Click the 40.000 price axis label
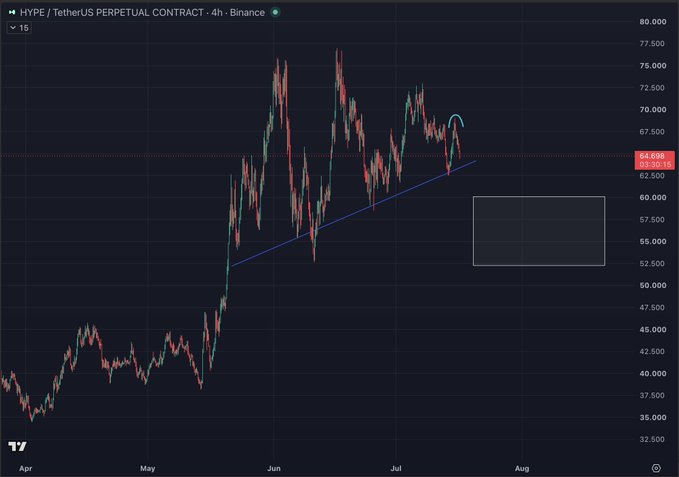Screen dimensions: 679x477 653,374
